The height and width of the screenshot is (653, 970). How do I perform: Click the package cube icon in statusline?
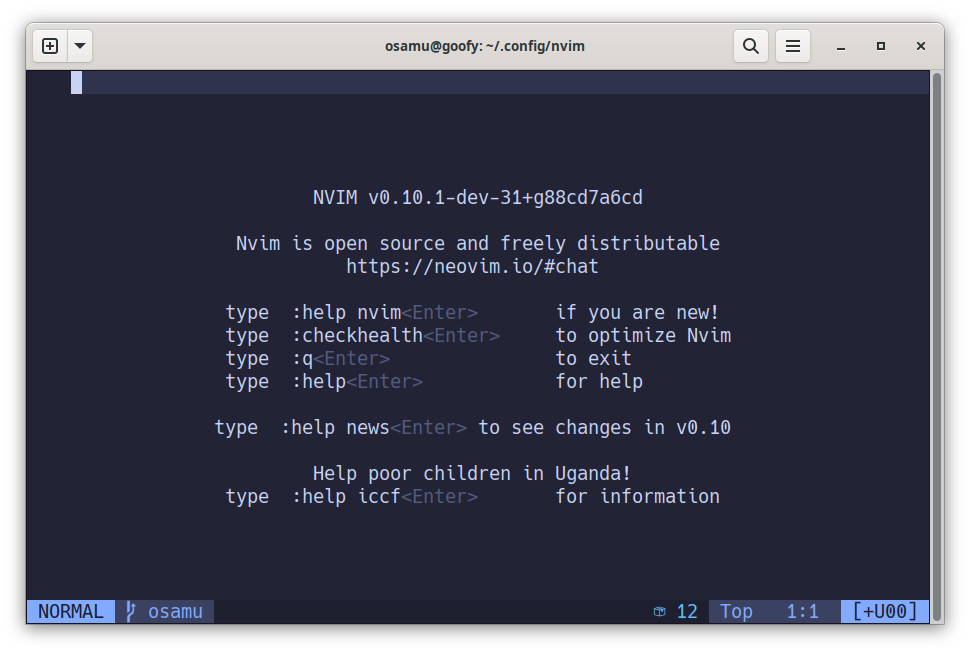coord(659,611)
